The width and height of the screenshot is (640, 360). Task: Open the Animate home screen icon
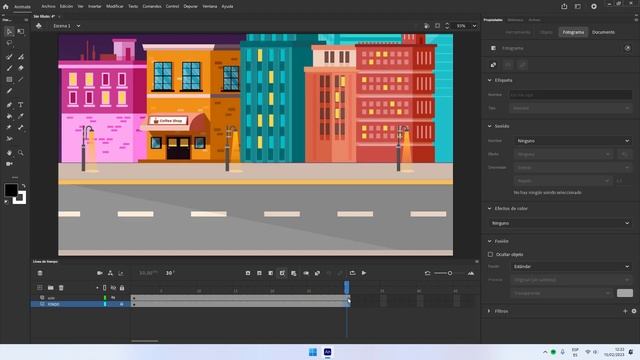(x=5, y=7)
